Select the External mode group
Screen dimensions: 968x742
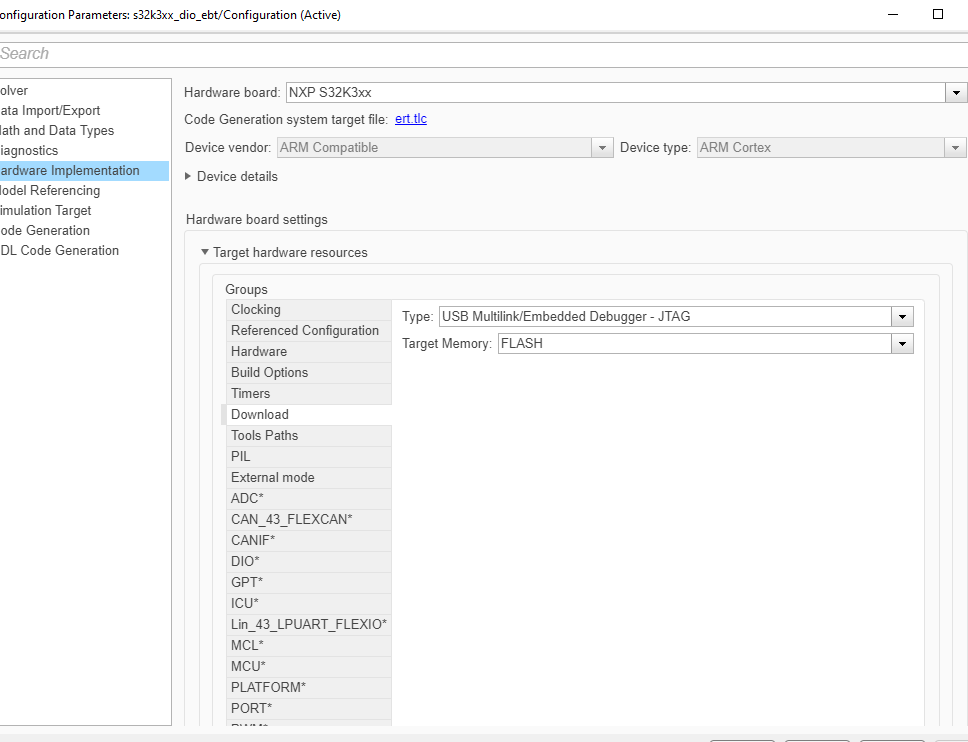(272, 477)
